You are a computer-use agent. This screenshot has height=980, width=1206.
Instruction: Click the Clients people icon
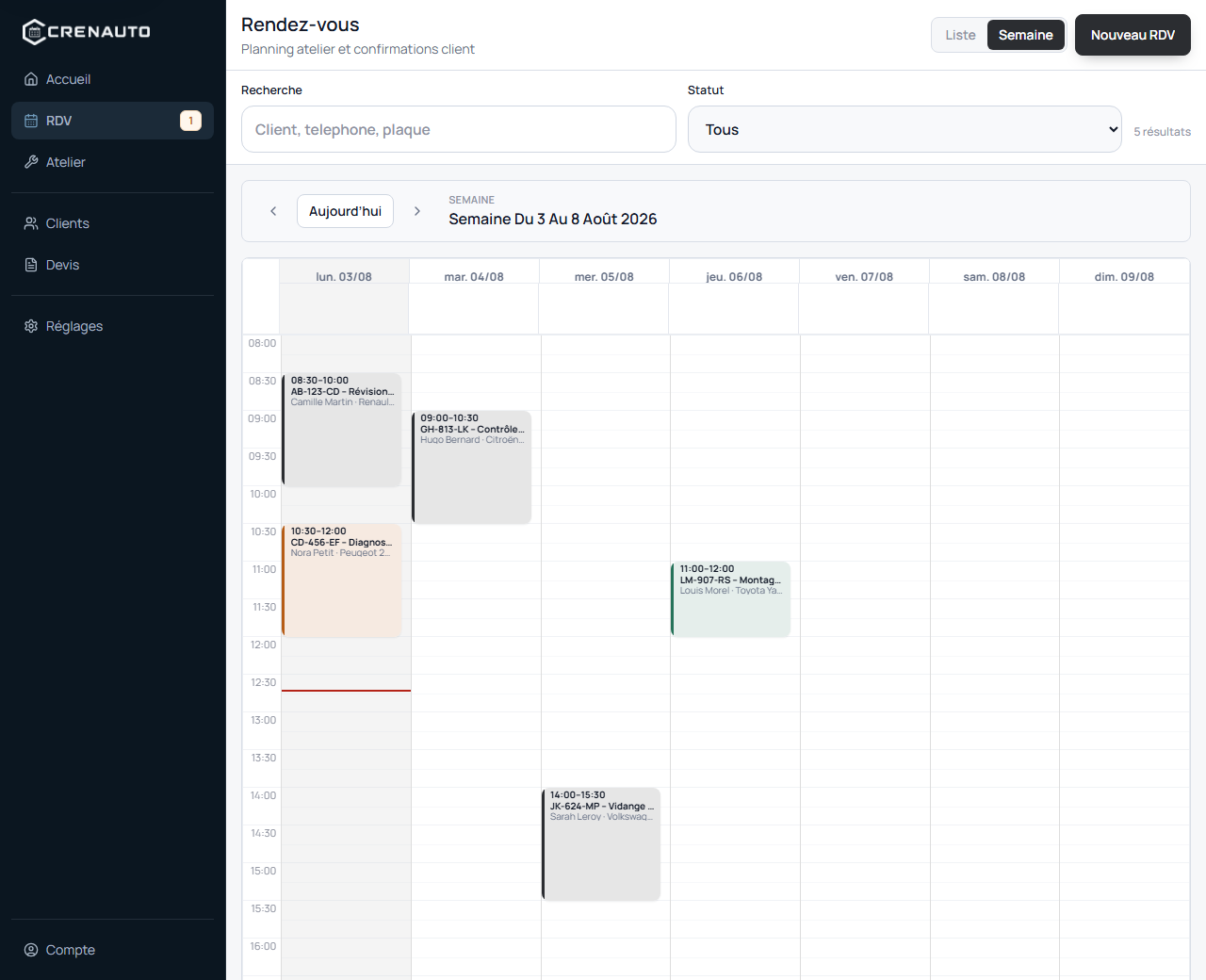[31, 223]
